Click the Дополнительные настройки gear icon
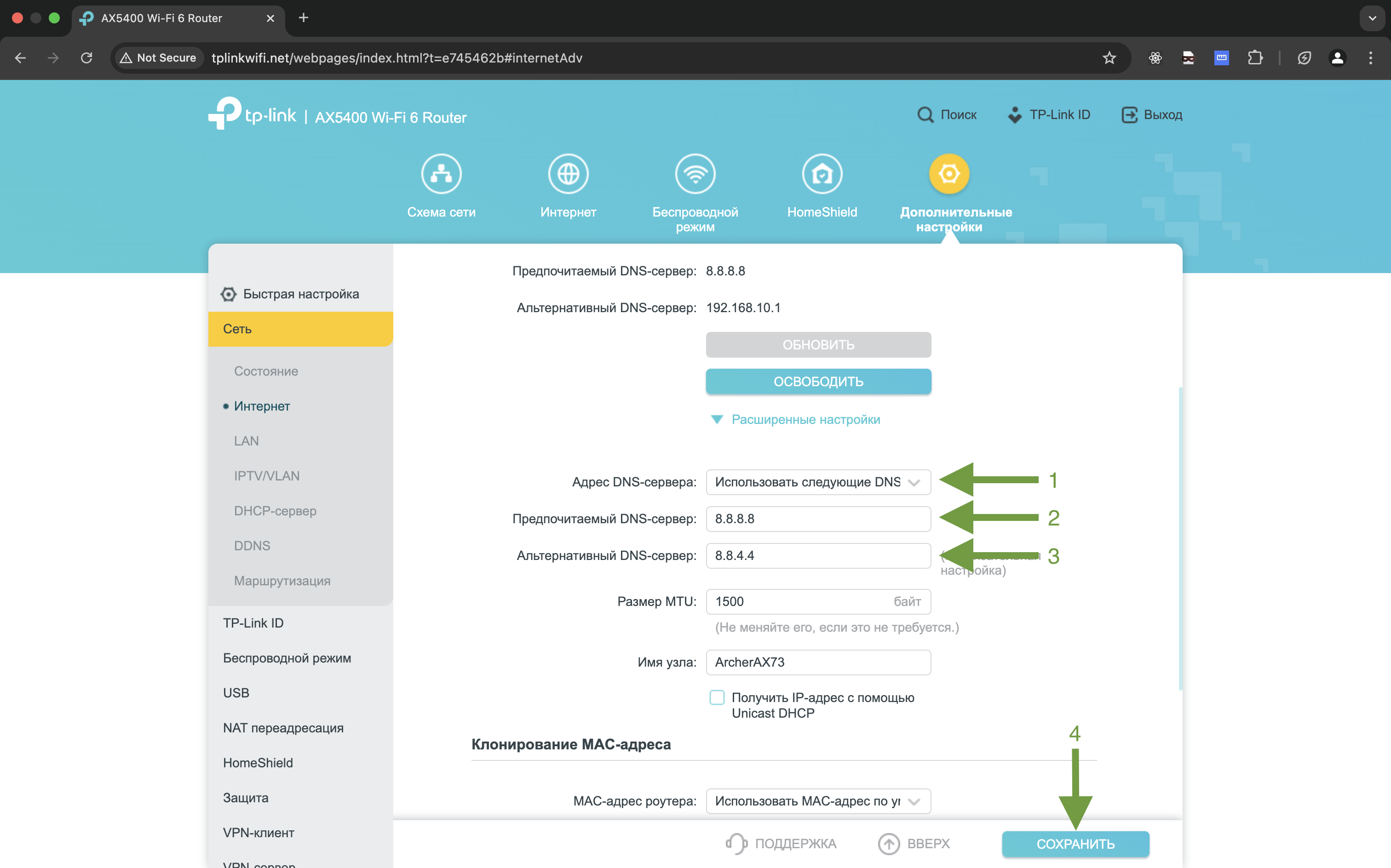Image resolution: width=1391 pixels, height=868 pixels. pyautogui.click(x=949, y=174)
